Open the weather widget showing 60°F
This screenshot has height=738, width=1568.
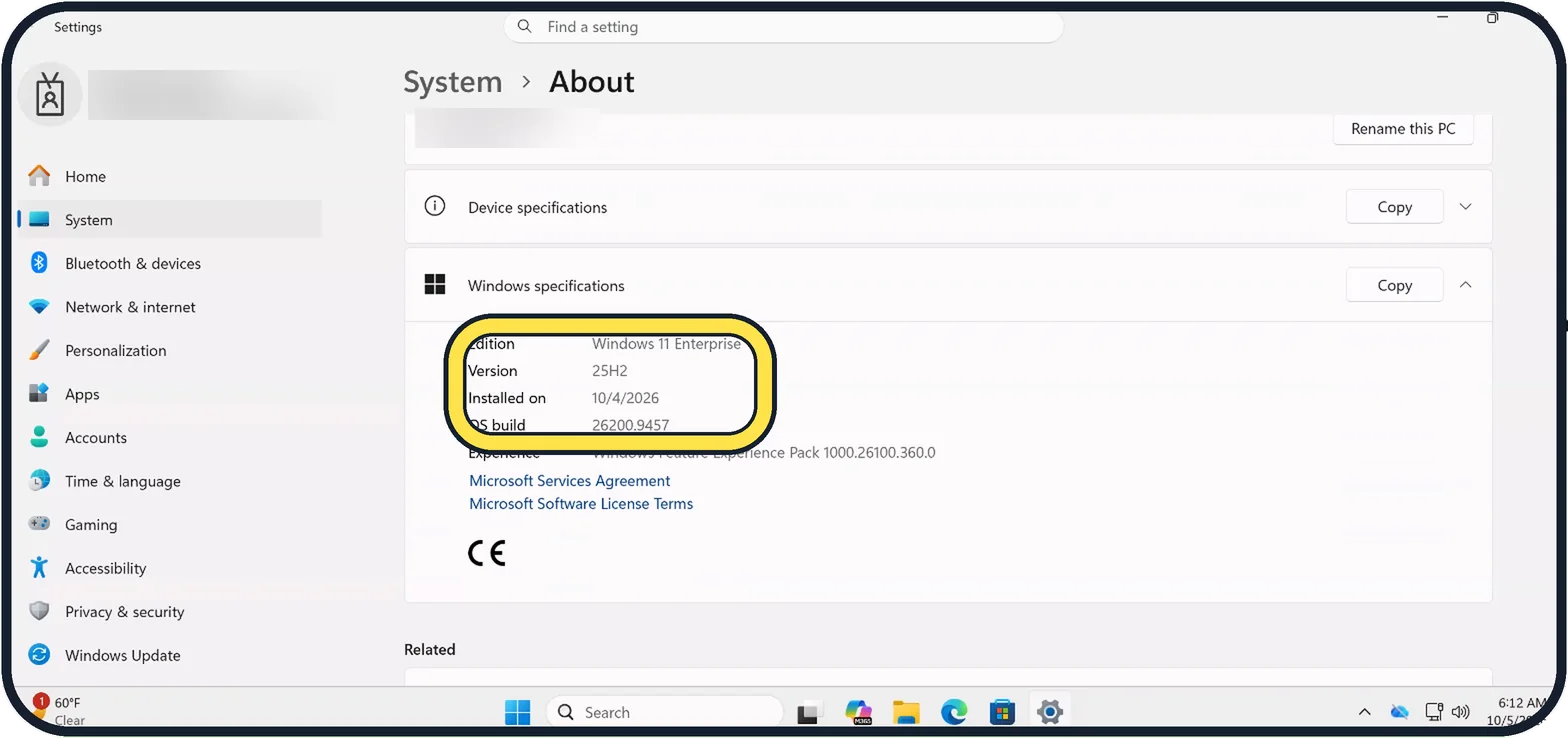(x=60, y=711)
